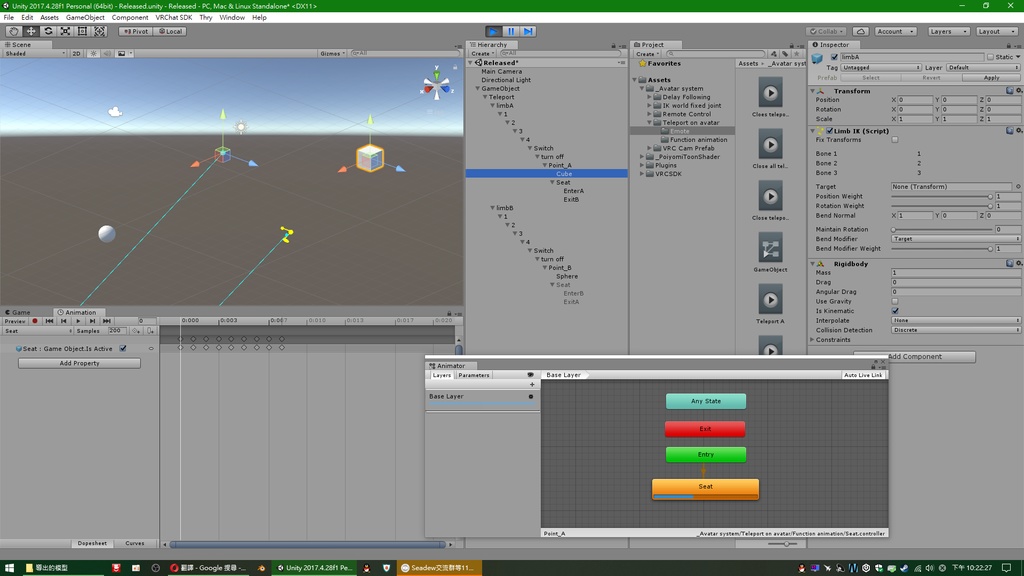Select the Rotate tool
The width and height of the screenshot is (1024, 576).
pos(48,31)
